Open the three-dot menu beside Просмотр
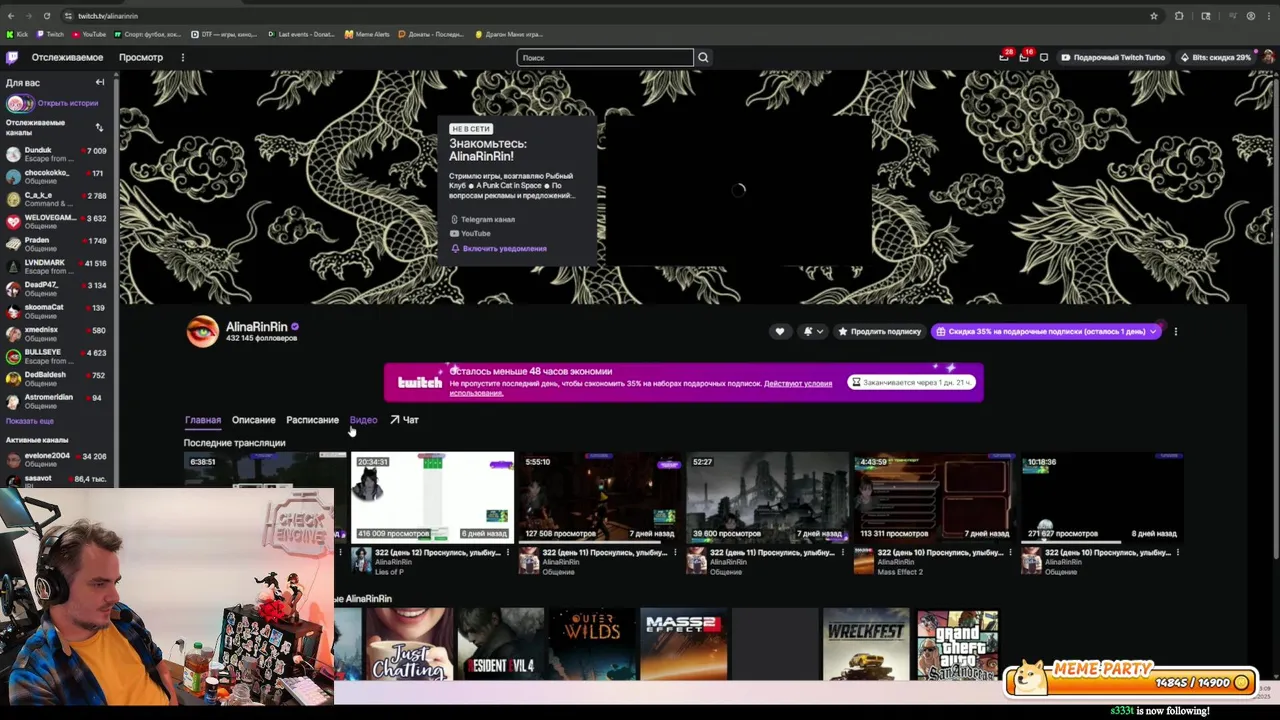 tap(182, 57)
